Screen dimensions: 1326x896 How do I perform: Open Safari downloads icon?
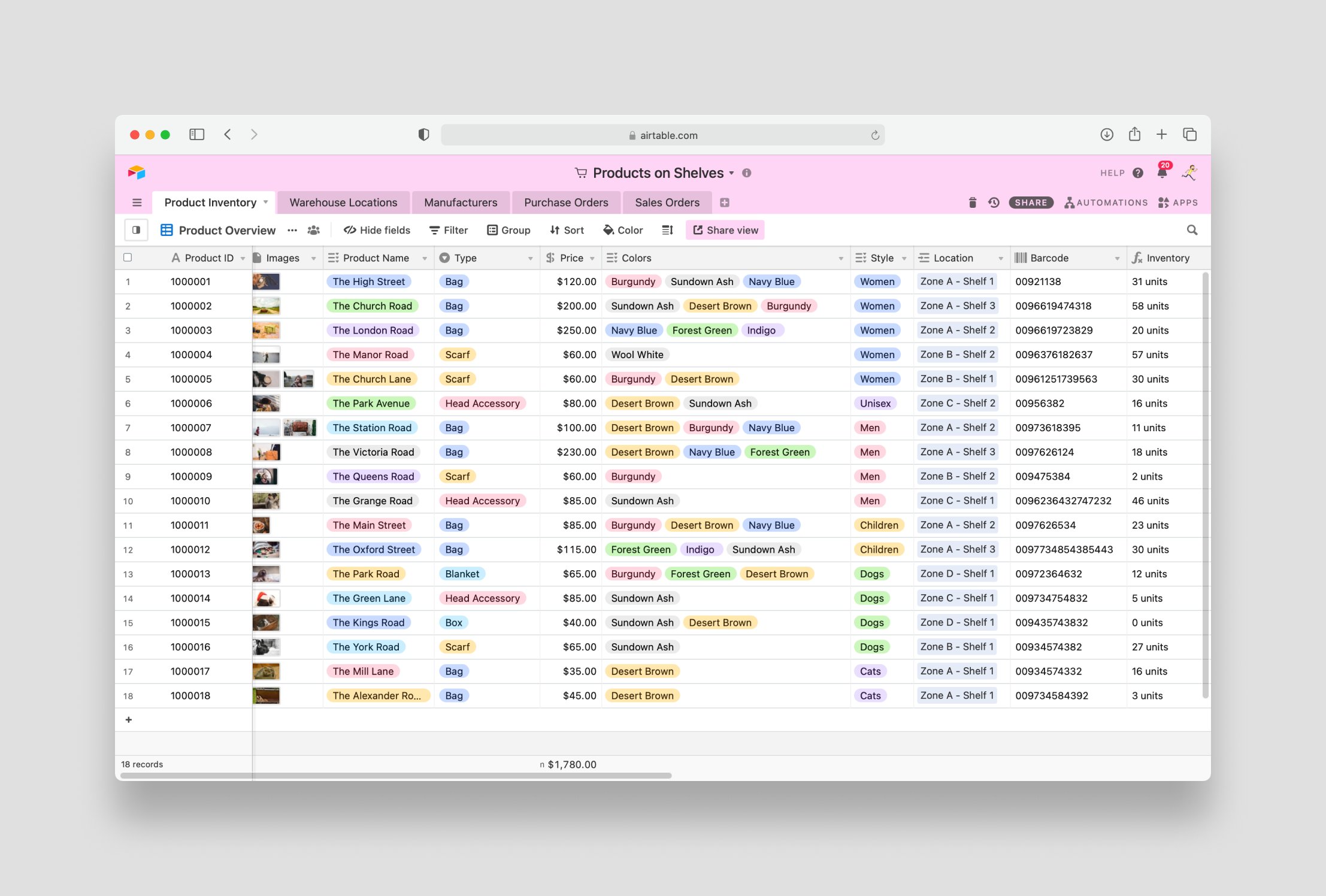coord(1107,135)
